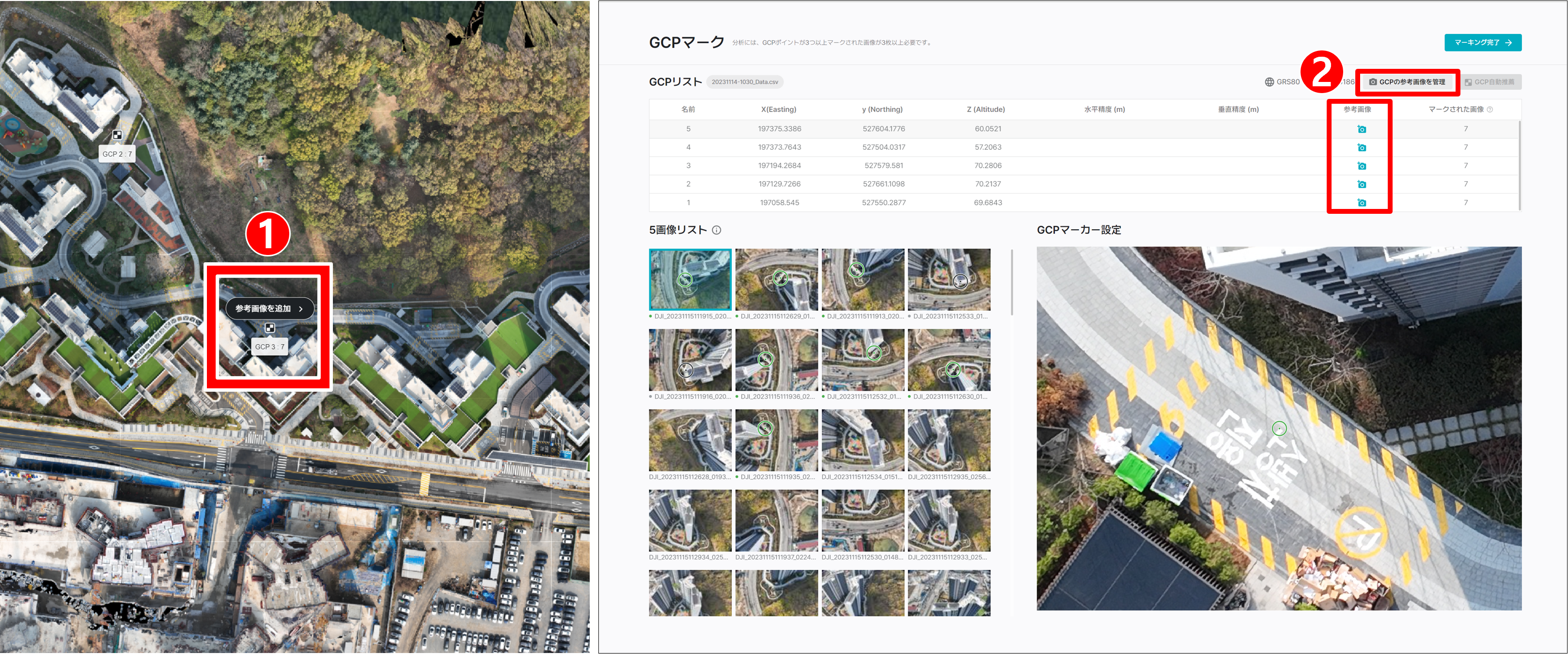Open thumbnail DJI_20231115112934_025
This screenshot has width=1568, height=654.
tap(690, 521)
